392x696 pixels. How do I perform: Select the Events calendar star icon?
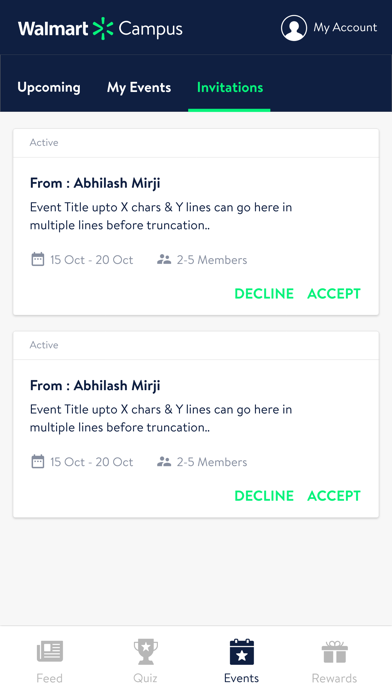(242, 652)
